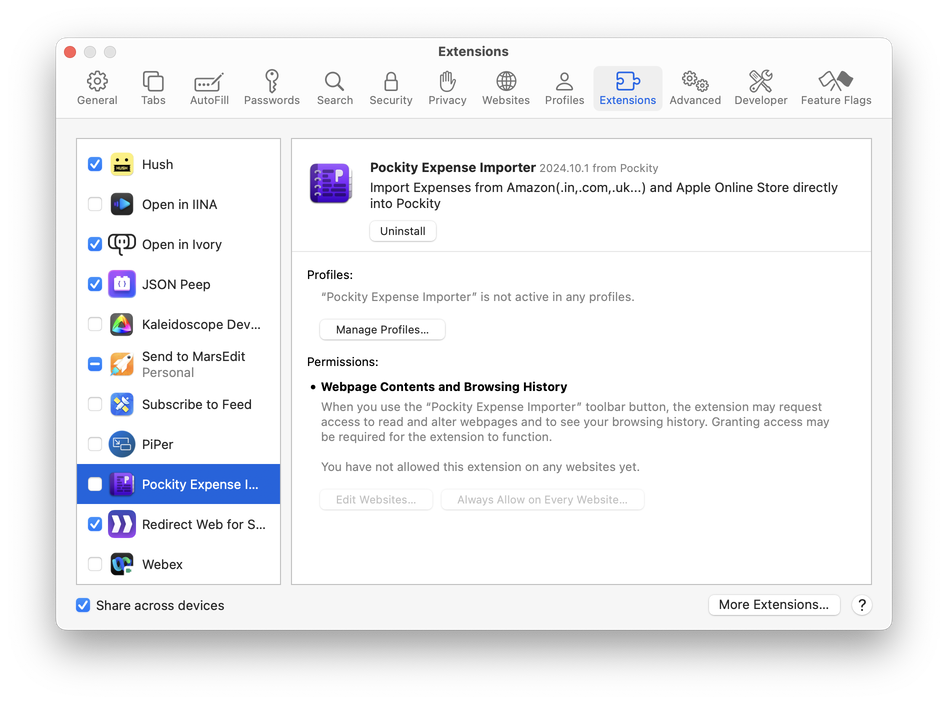Open the Developer tools icon
The height and width of the screenshot is (704, 948).
[761, 80]
